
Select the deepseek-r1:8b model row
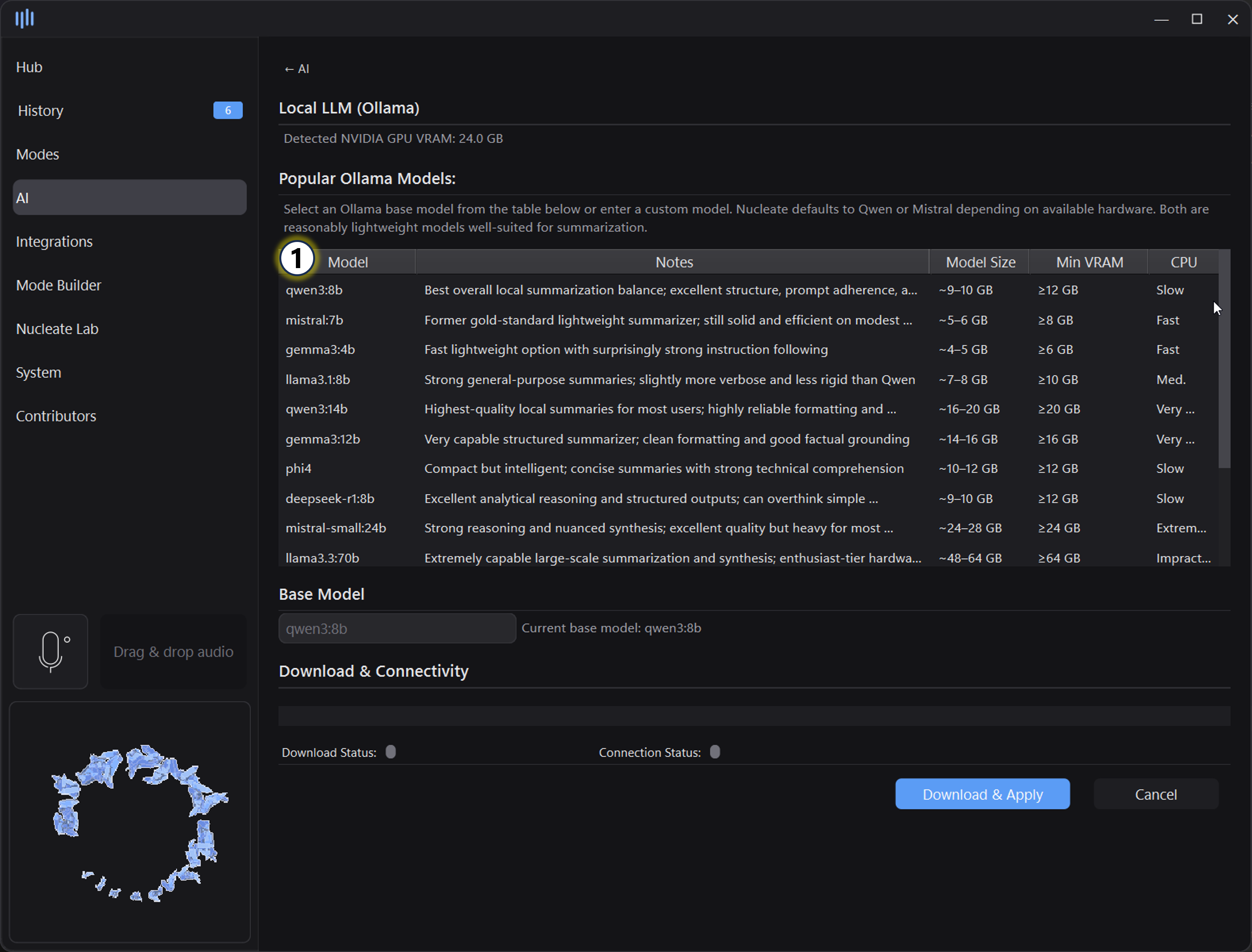pos(748,499)
